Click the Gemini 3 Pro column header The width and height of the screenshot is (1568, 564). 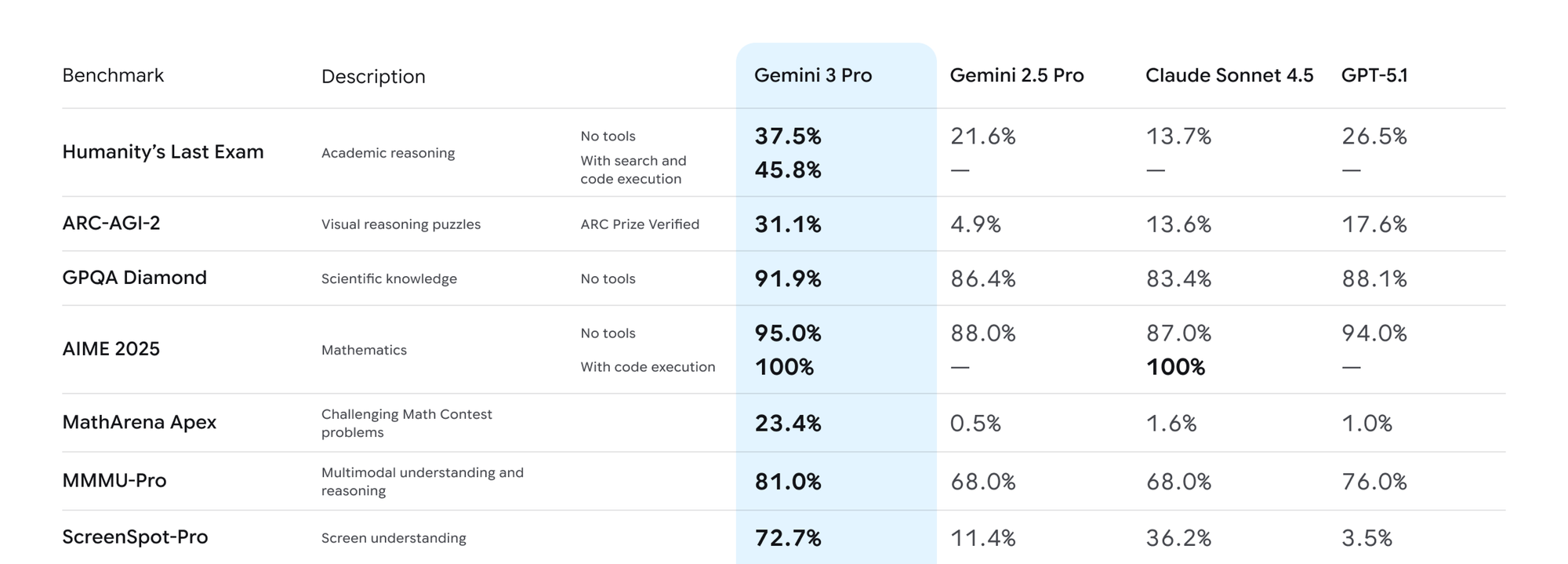[813, 75]
